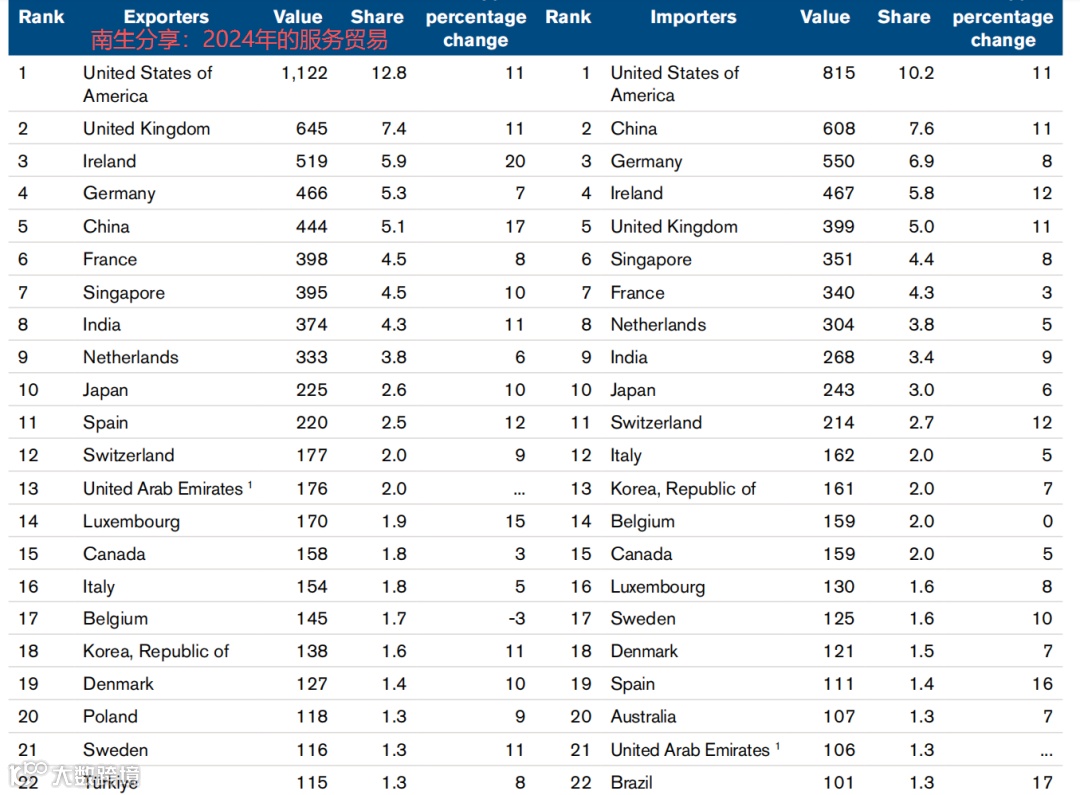Click importer Switzerland value 214
This screenshot has height=795, width=1080.
coord(838,422)
